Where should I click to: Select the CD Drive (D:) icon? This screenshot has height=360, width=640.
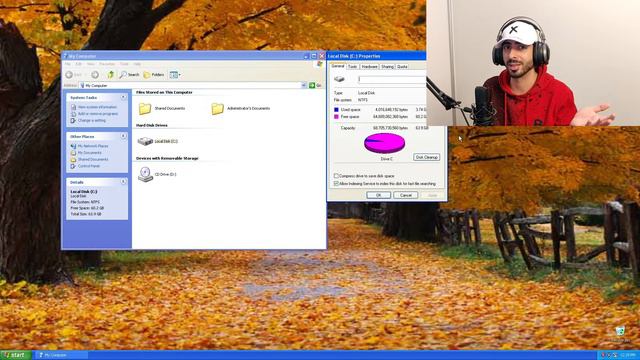click(145, 174)
